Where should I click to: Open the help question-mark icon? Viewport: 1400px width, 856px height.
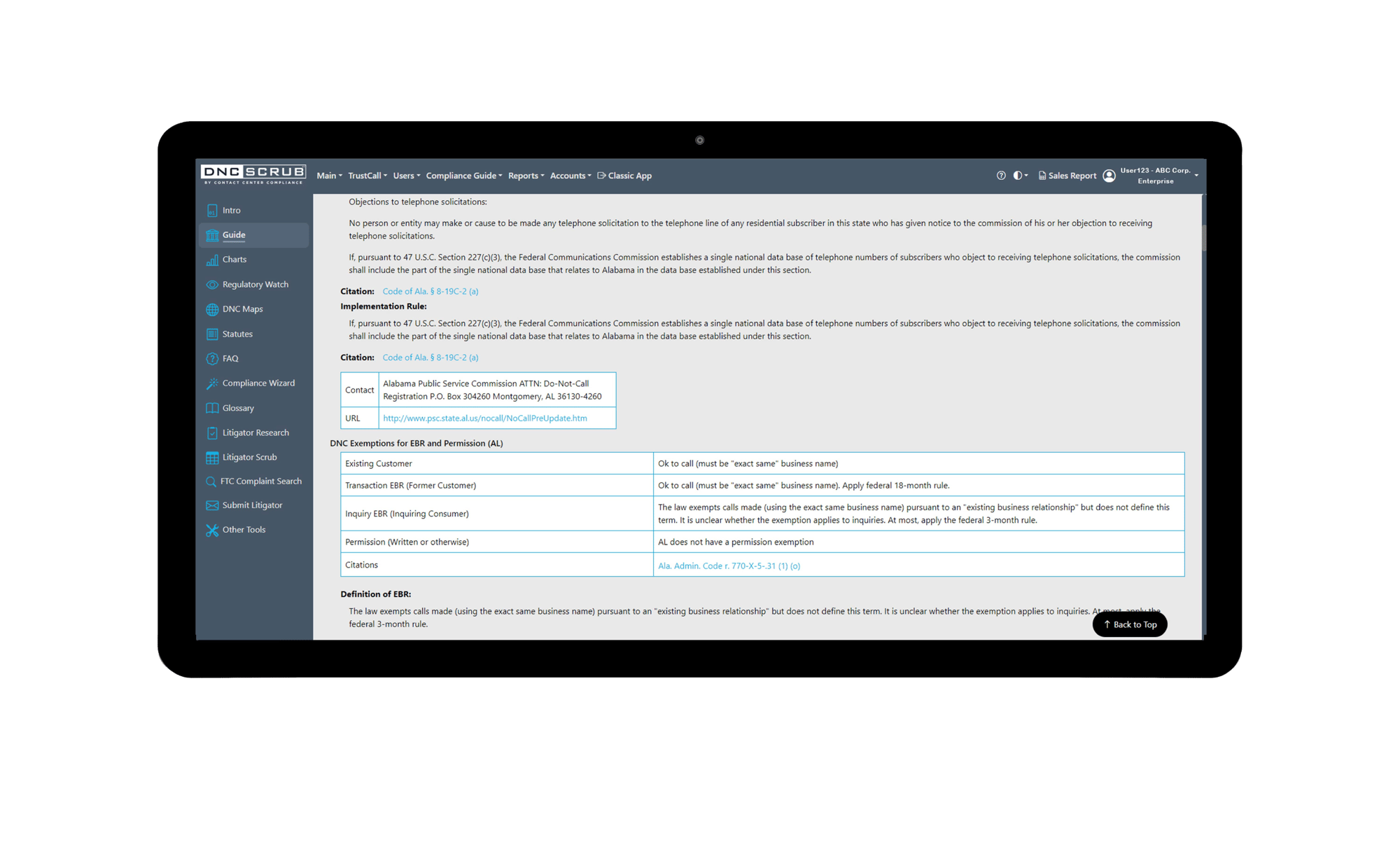coord(1000,175)
